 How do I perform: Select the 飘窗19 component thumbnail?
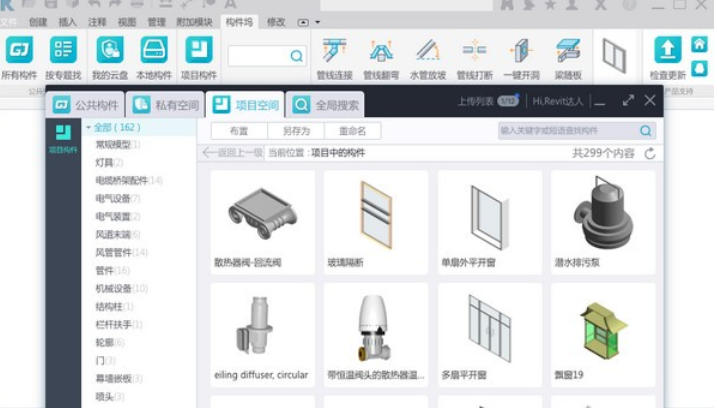603,335
